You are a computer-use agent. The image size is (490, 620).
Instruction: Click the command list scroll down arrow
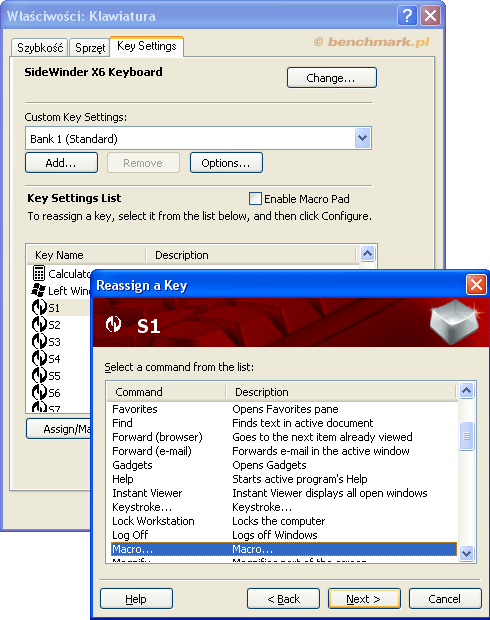(x=467, y=553)
